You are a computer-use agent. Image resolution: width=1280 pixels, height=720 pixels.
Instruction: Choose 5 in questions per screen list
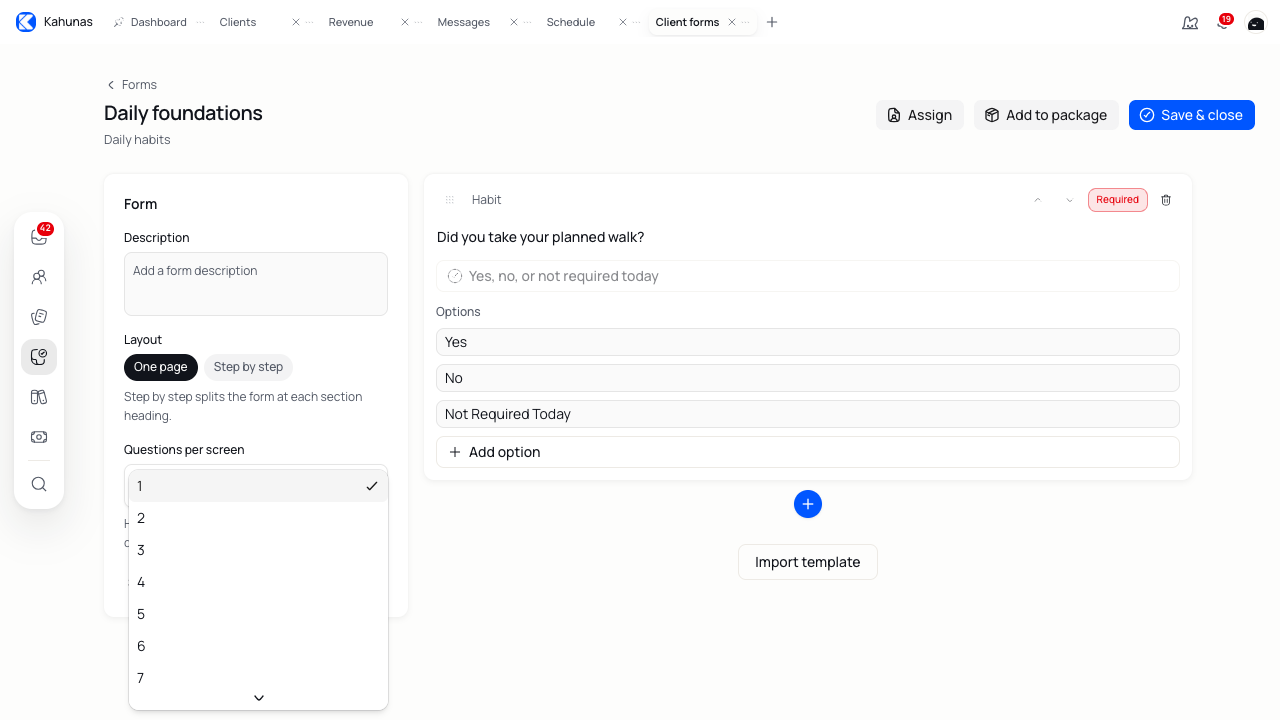pos(258,614)
